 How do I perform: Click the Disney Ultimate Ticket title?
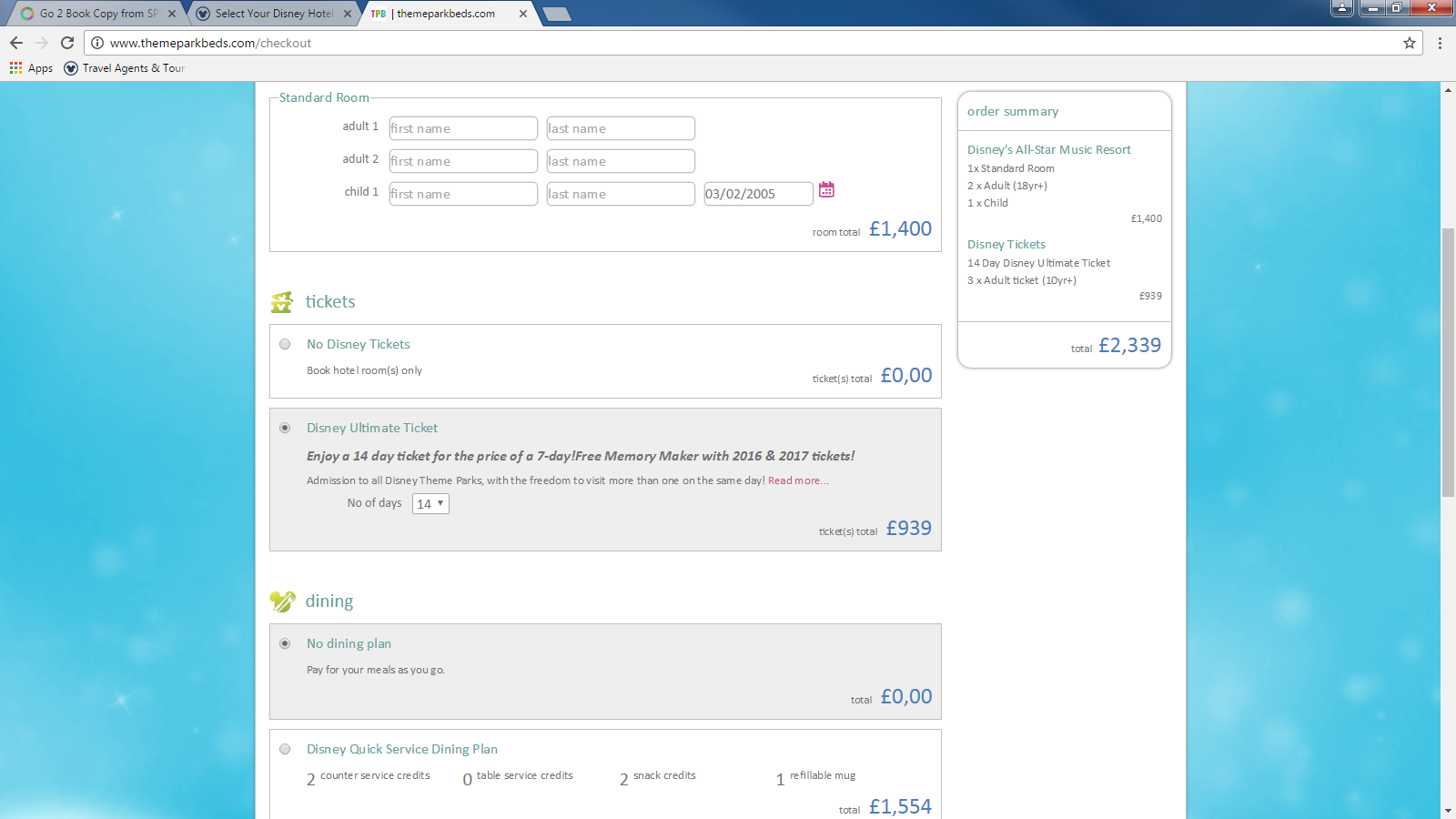(372, 428)
